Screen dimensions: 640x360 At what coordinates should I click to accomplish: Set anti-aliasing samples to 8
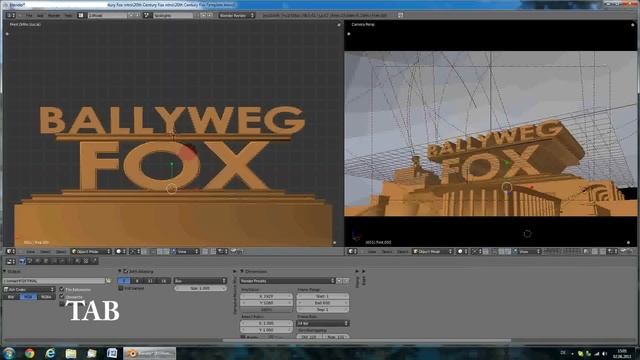137,281
